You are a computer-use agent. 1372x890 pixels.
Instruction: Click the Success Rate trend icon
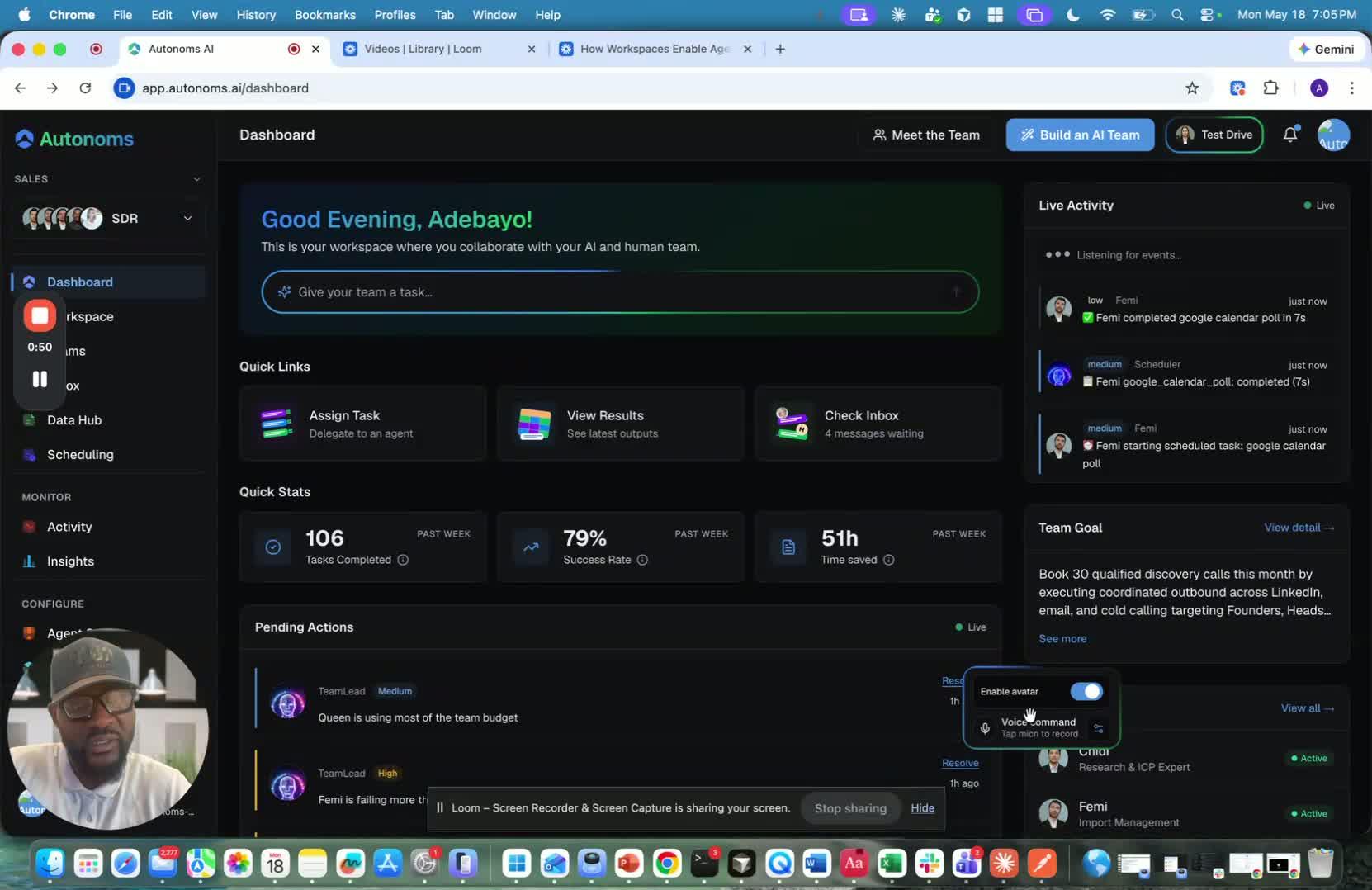tap(531, 547)
